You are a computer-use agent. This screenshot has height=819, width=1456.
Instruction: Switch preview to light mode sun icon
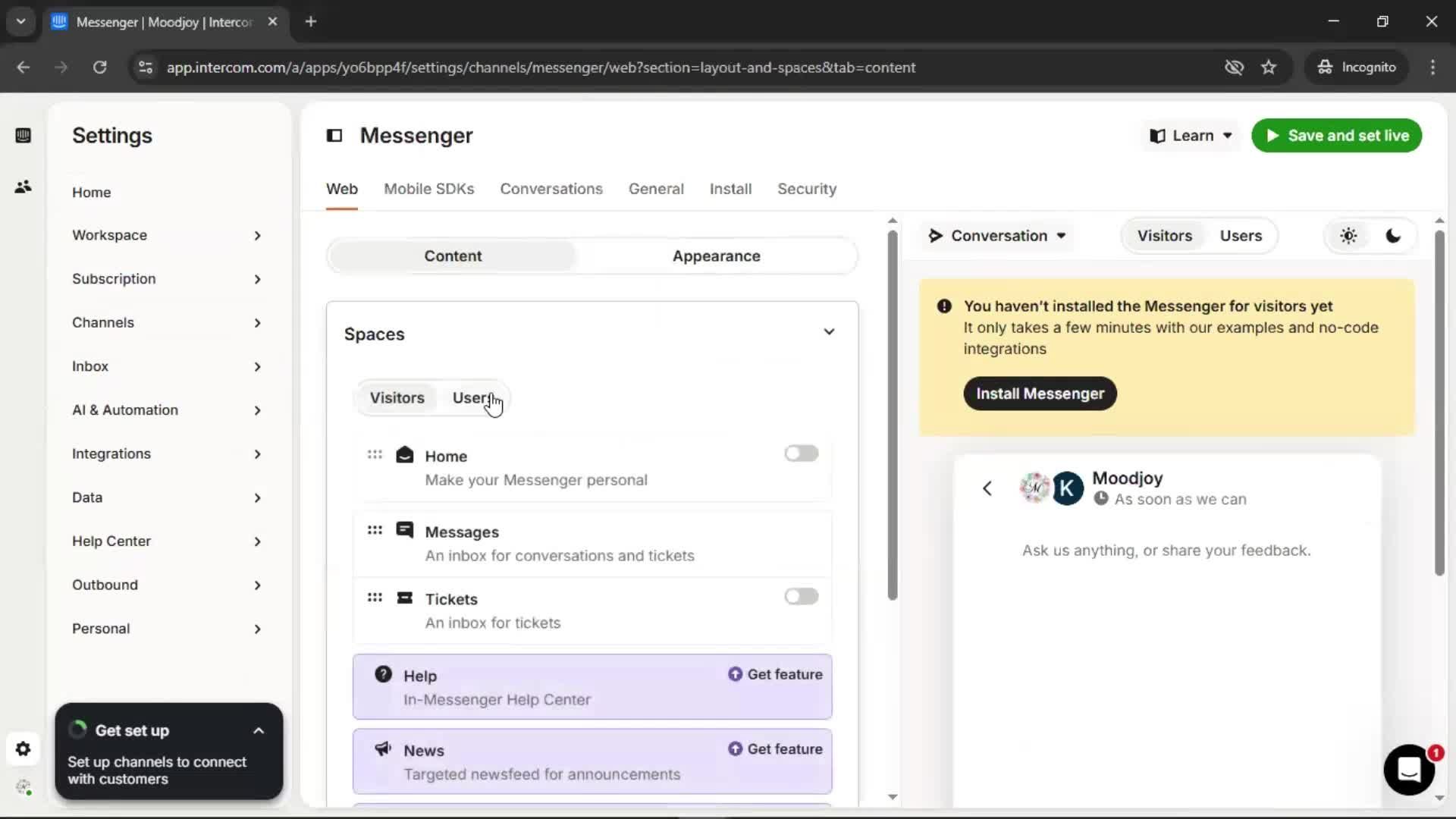[1348, 236]
